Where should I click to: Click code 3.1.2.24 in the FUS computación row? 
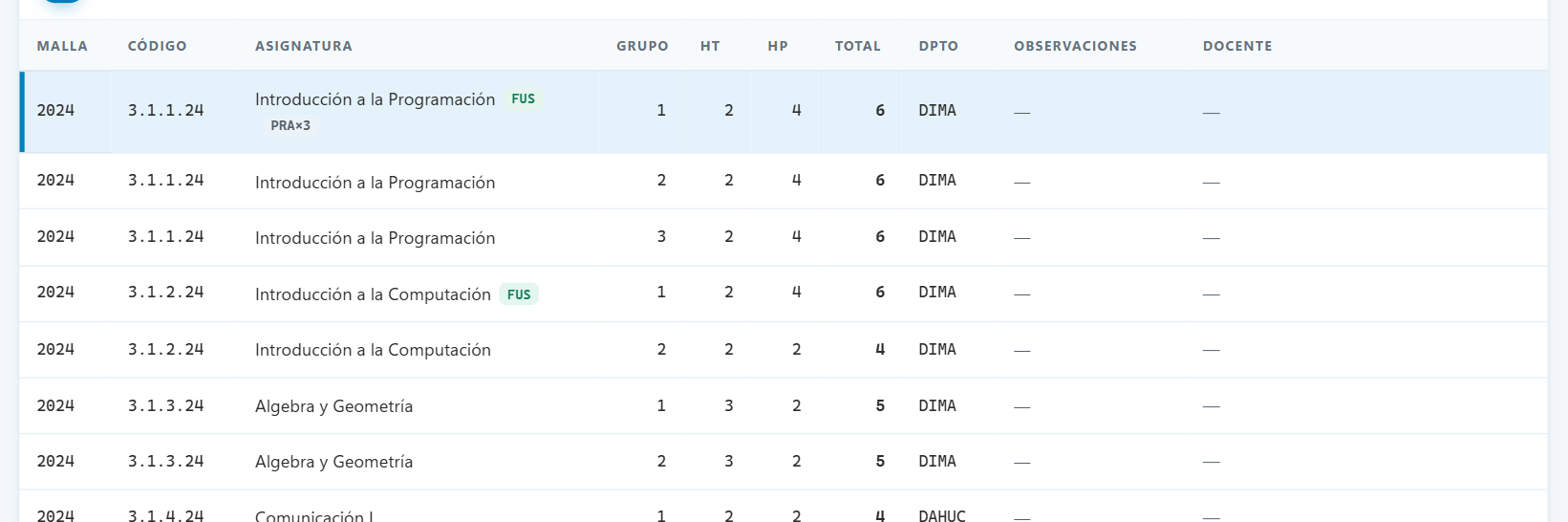click(x=166, y=293)
